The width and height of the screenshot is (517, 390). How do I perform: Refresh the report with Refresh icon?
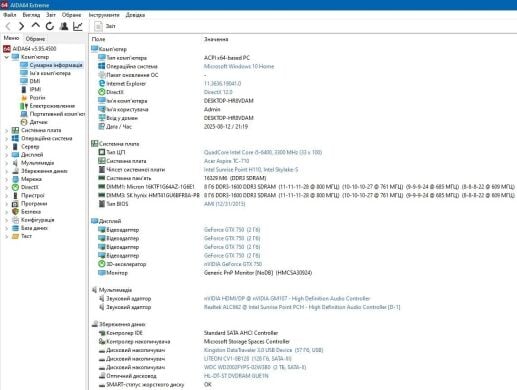tap(50, 26)
